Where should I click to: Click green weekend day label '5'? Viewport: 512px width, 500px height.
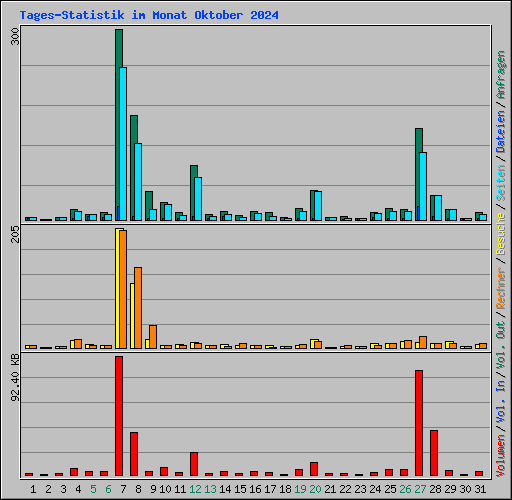(x=93, y=489)
